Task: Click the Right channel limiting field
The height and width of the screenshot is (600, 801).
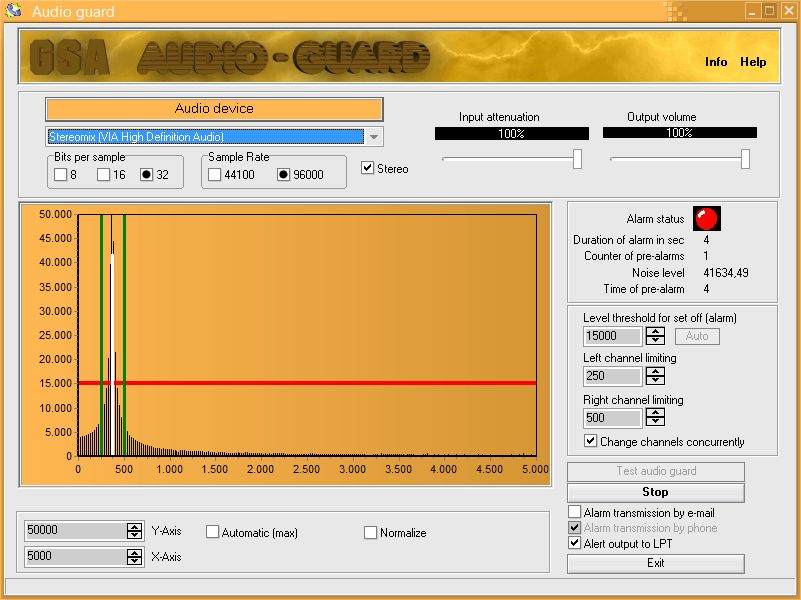Action: tap(612, 418)
